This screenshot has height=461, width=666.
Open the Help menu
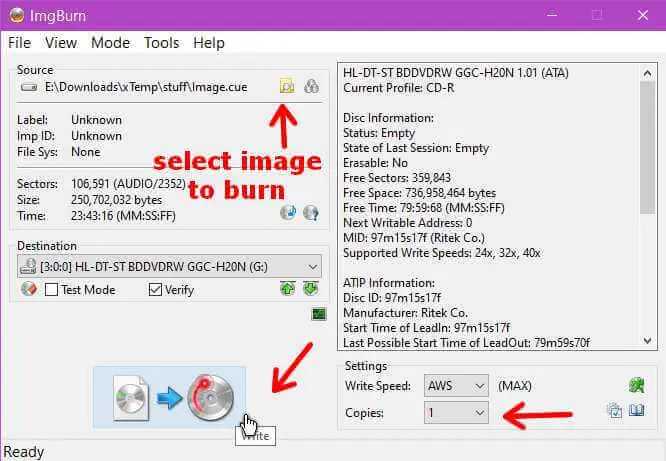pos(209,42)
